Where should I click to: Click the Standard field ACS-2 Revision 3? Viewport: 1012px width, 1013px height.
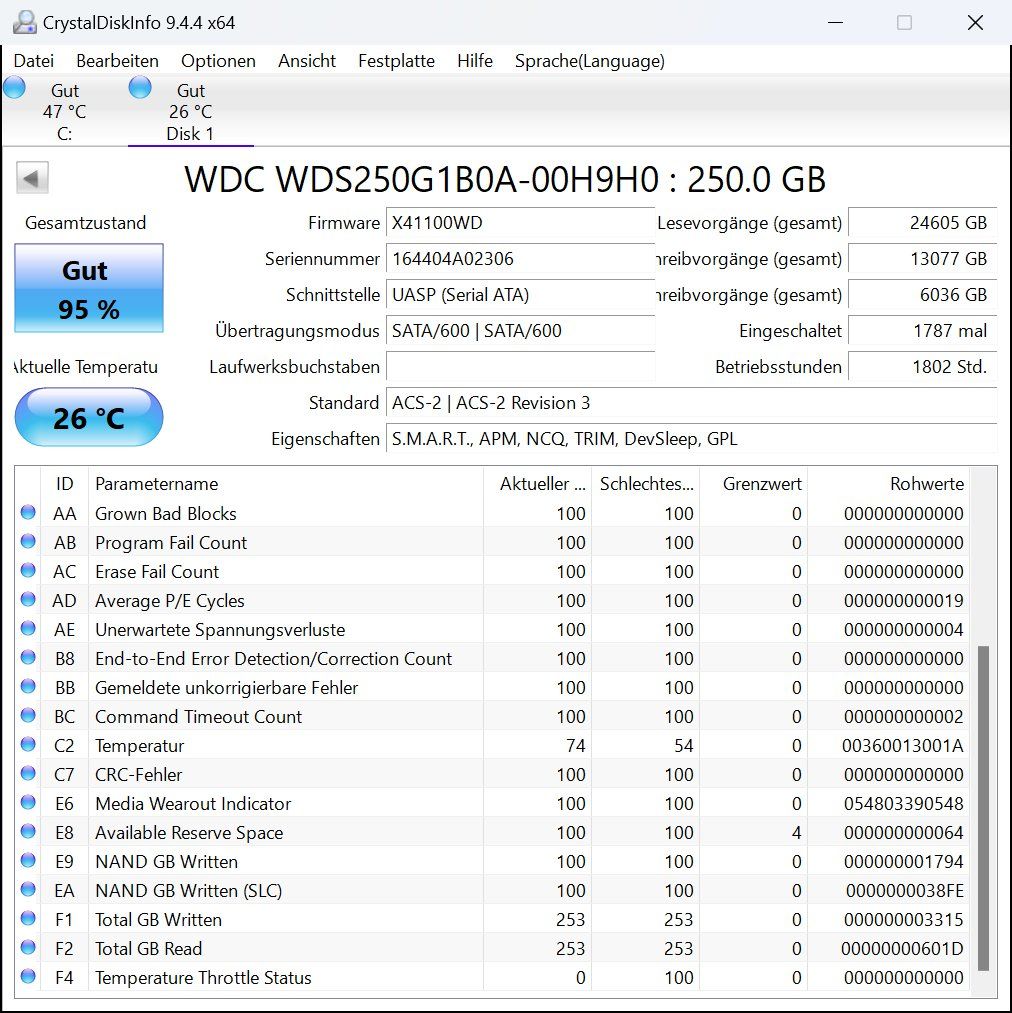[x=691, y=403]
